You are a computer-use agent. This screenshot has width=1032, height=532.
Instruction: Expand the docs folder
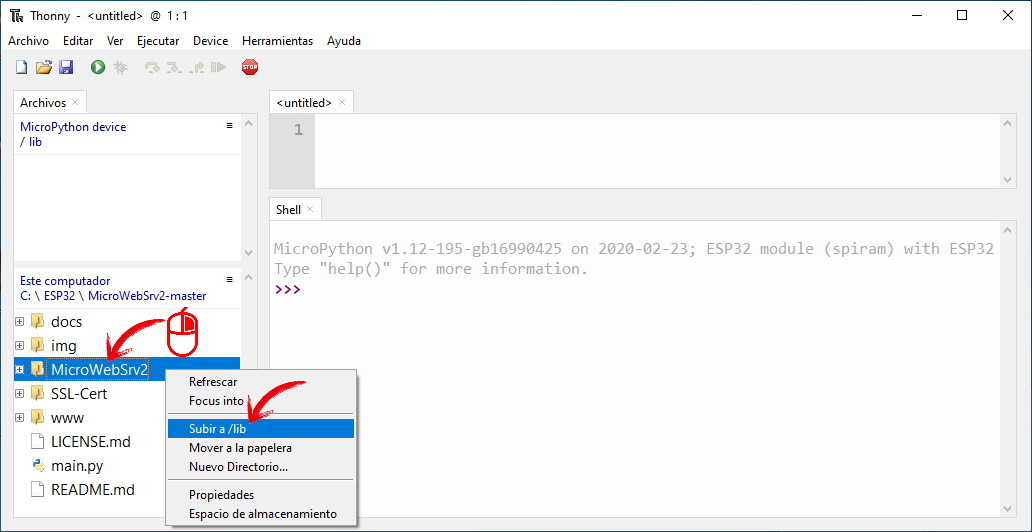pyautogui.click(x=20, y=322)
